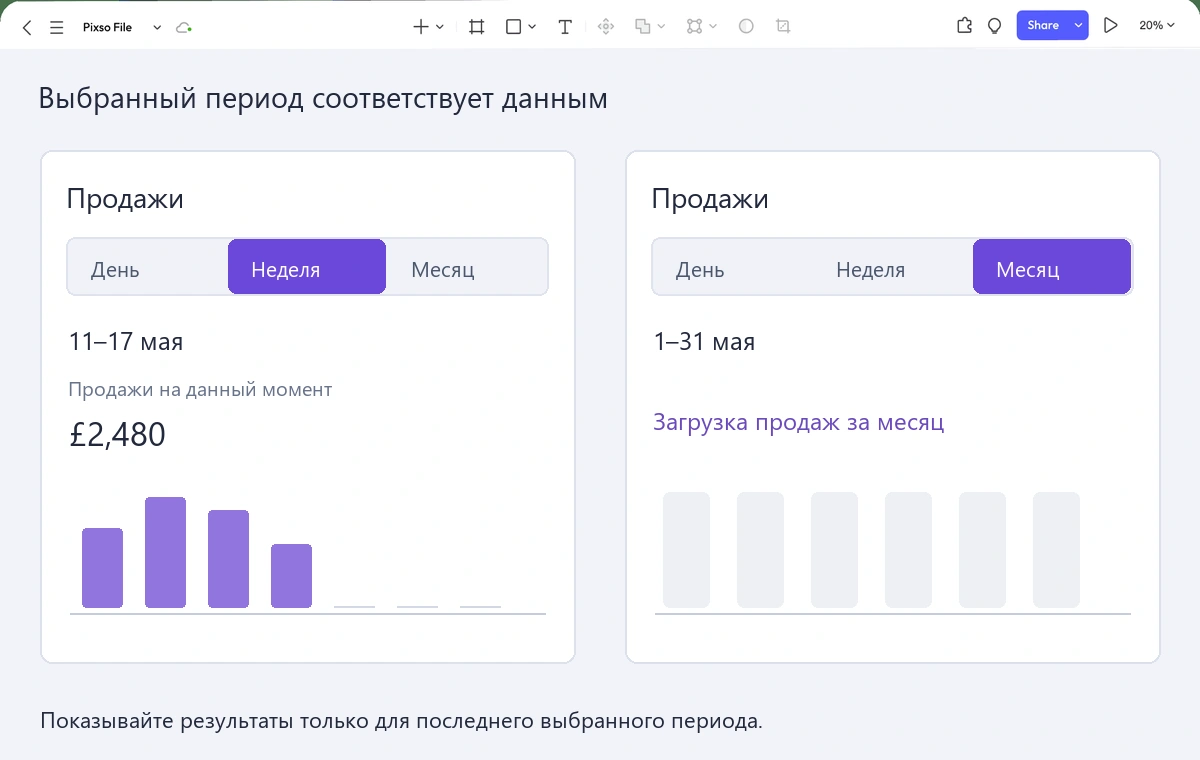Image resolution: width=1200 pixels, height=760 pixels.
Task: Click the circular mask icon
Action: pos(746,27)
